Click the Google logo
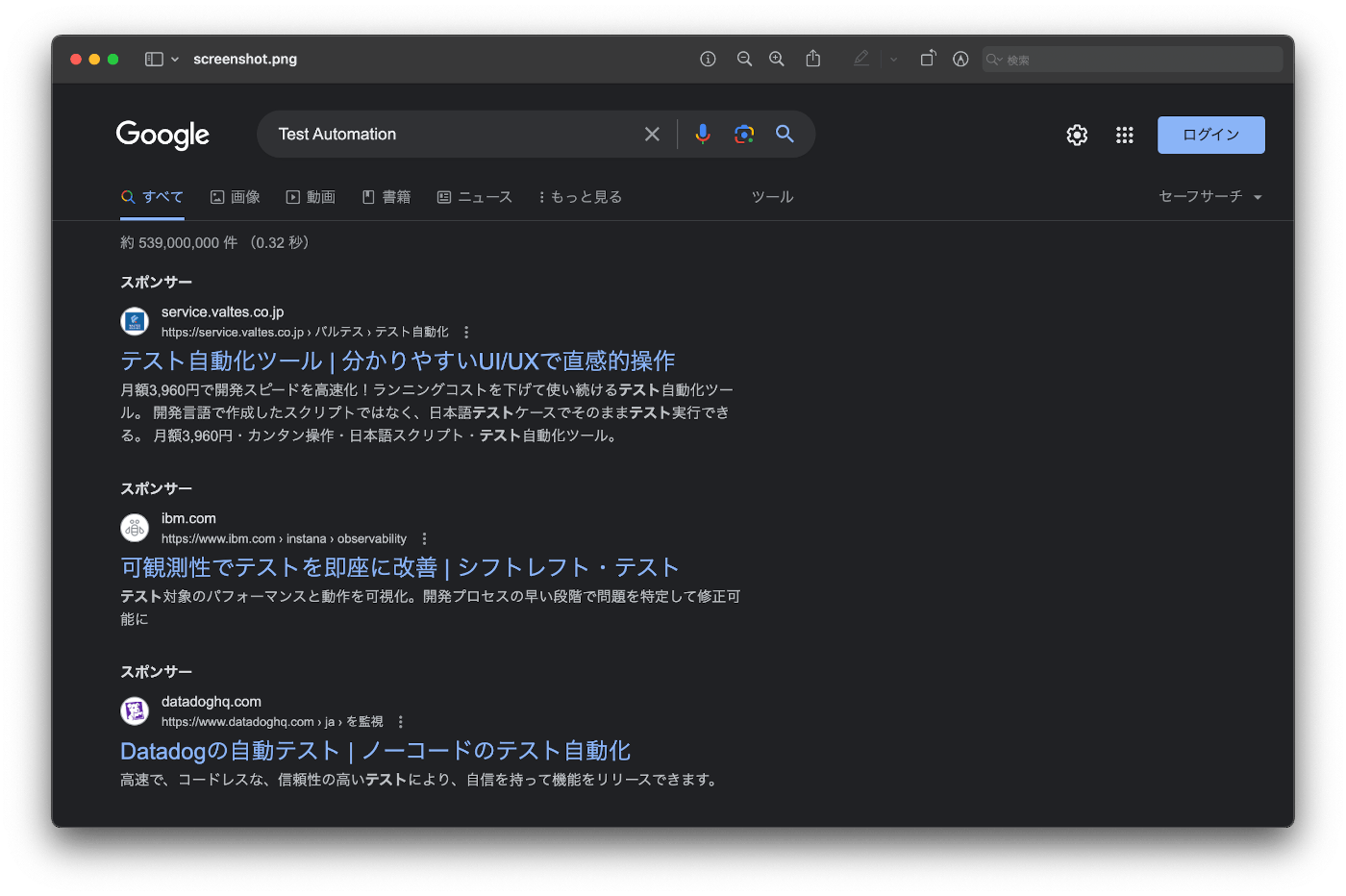This screenshot has width=1346, height=896. pyautogui.click(x=162, y=135)
